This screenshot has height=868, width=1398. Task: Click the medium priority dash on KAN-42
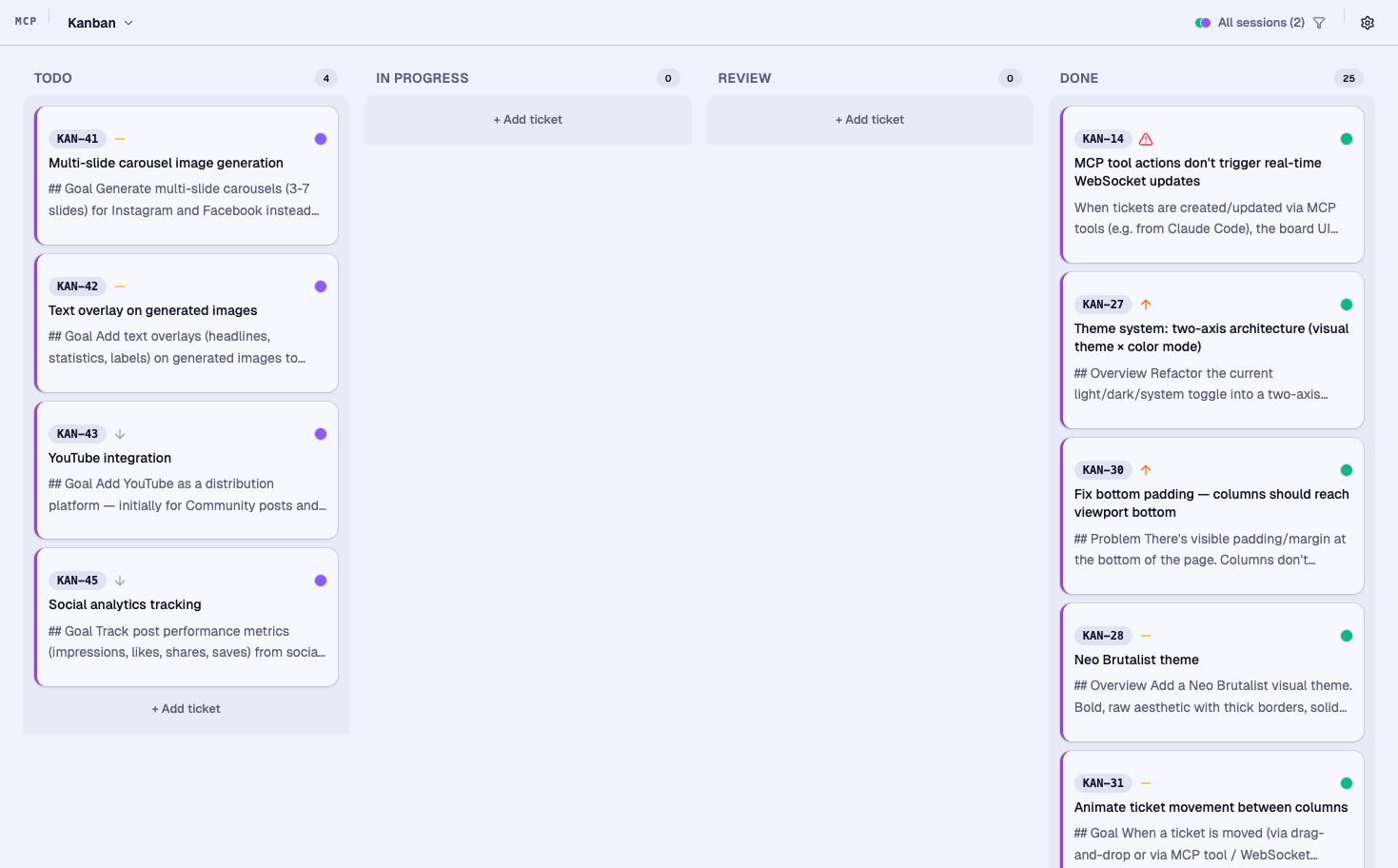[120, 286]
